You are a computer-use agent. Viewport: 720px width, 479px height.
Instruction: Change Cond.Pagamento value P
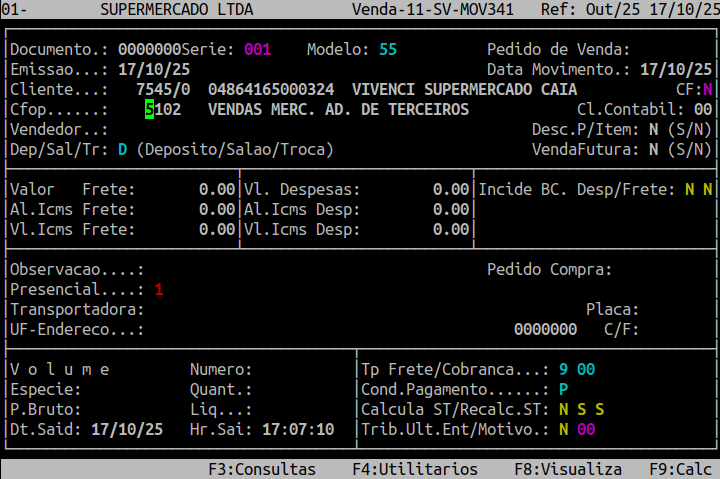pos(564,389)
